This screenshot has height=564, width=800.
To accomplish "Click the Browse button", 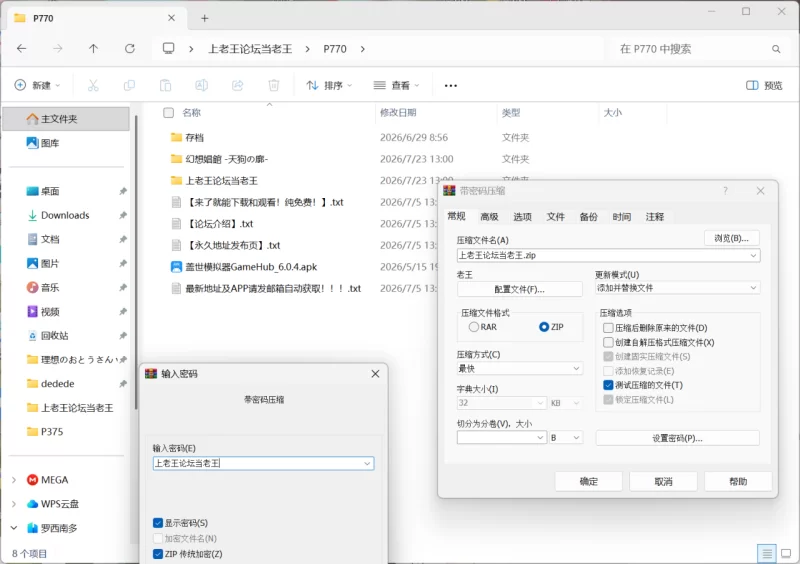I will (x=732, y=238).
